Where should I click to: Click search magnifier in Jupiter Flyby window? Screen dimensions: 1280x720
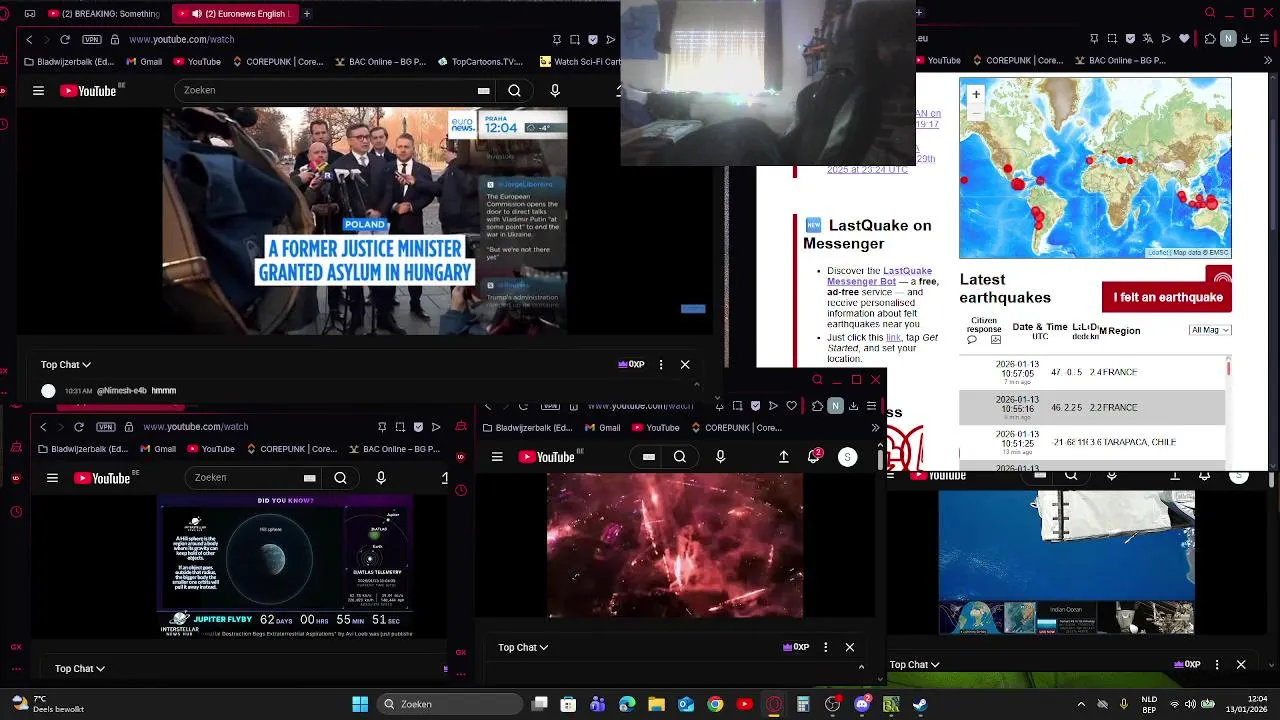(x=340, y=478)
